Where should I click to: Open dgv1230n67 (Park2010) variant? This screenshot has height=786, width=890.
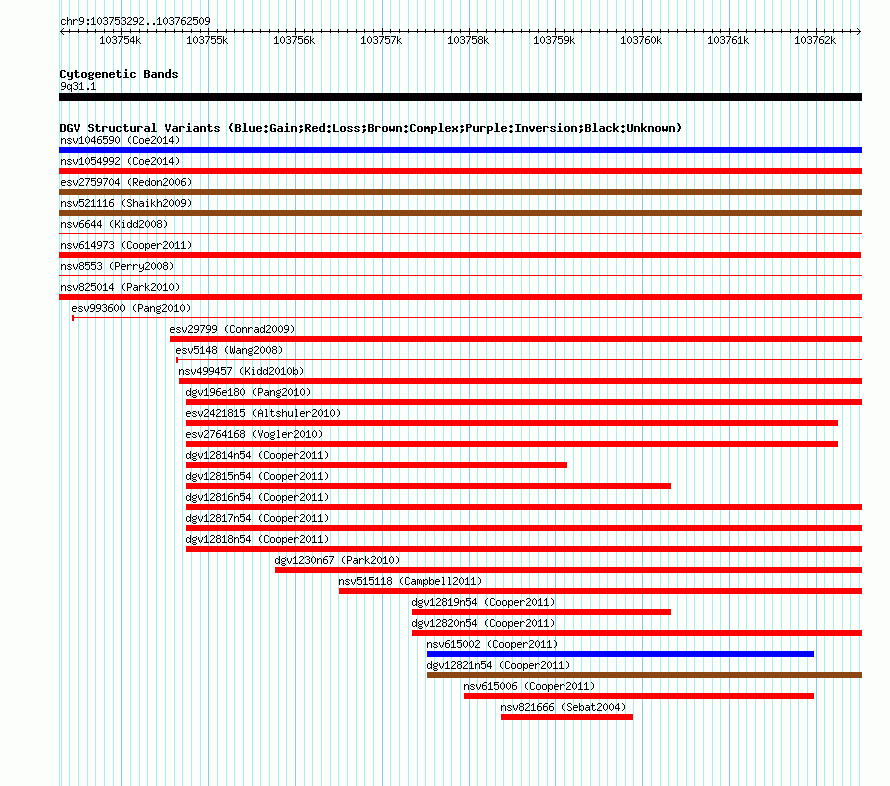[337, 560]
